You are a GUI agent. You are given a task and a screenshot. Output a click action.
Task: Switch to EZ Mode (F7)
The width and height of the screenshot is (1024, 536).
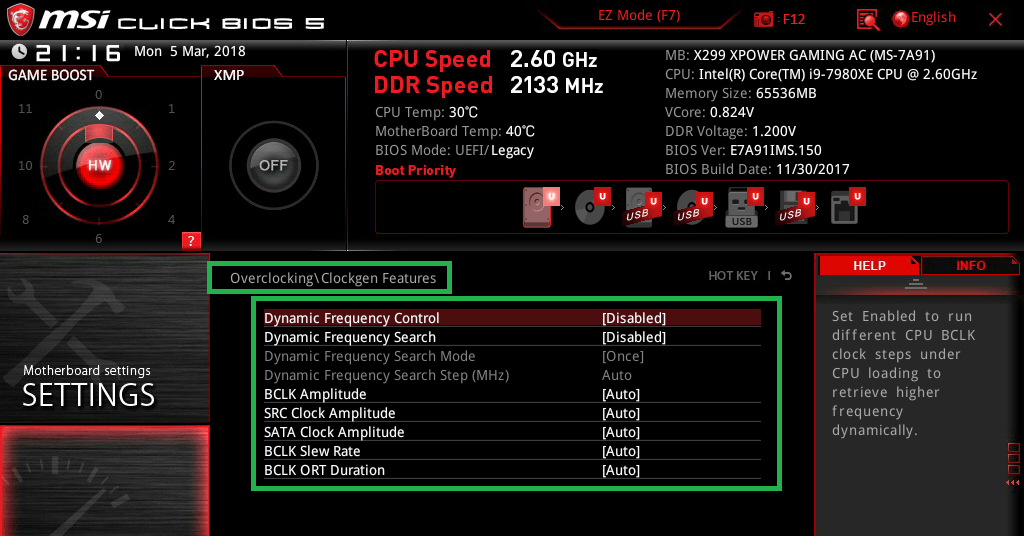(x=639, y=16)
